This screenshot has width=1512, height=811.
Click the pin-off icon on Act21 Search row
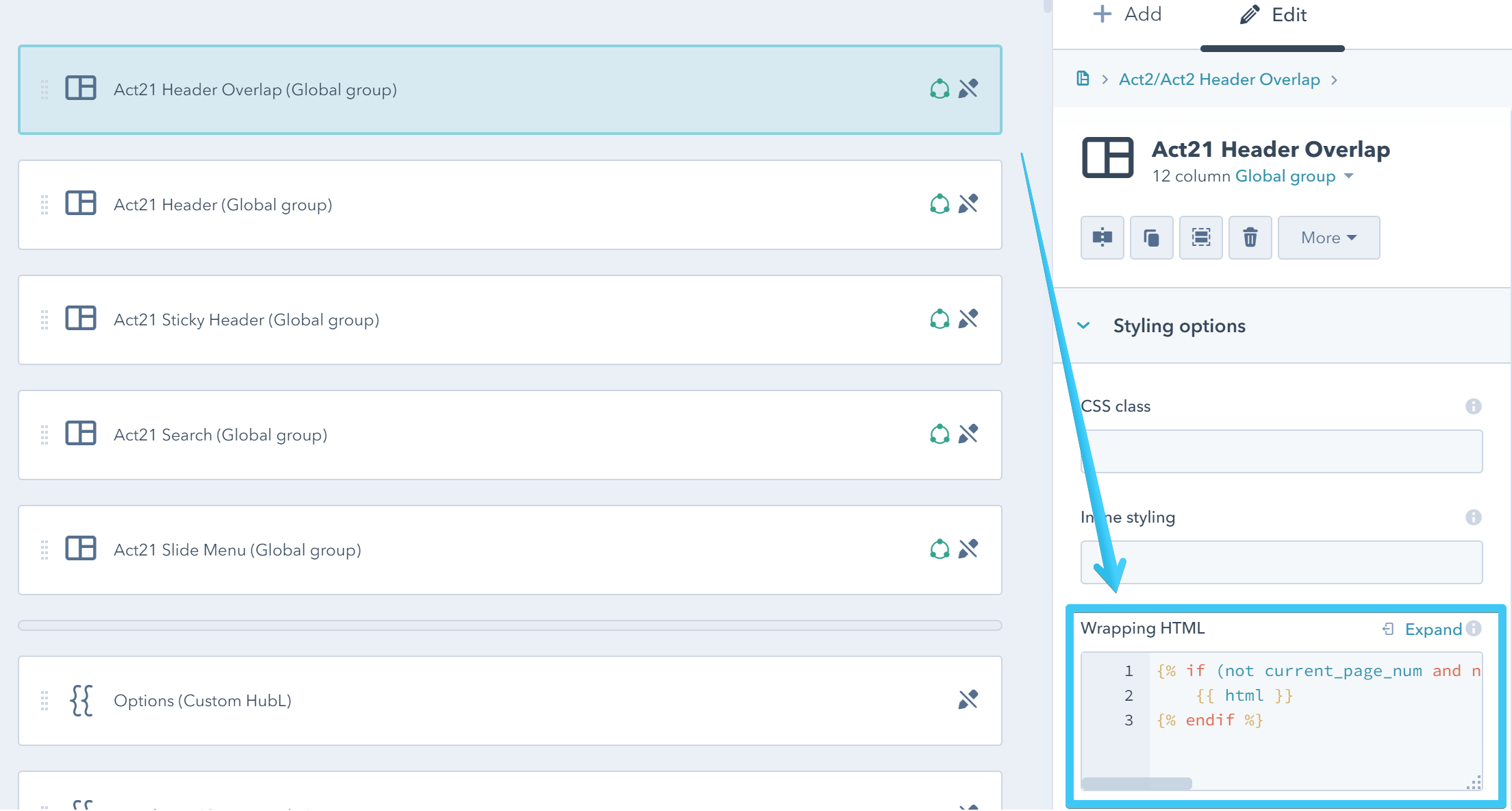click(968, 434)
